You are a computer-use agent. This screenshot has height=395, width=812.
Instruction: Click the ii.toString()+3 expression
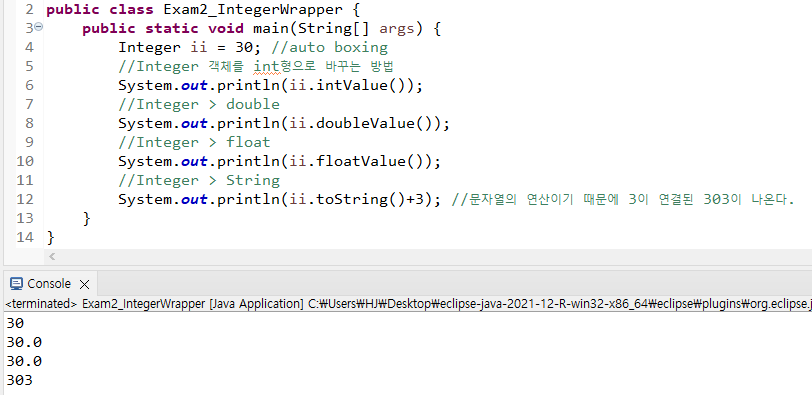[357, 199]
